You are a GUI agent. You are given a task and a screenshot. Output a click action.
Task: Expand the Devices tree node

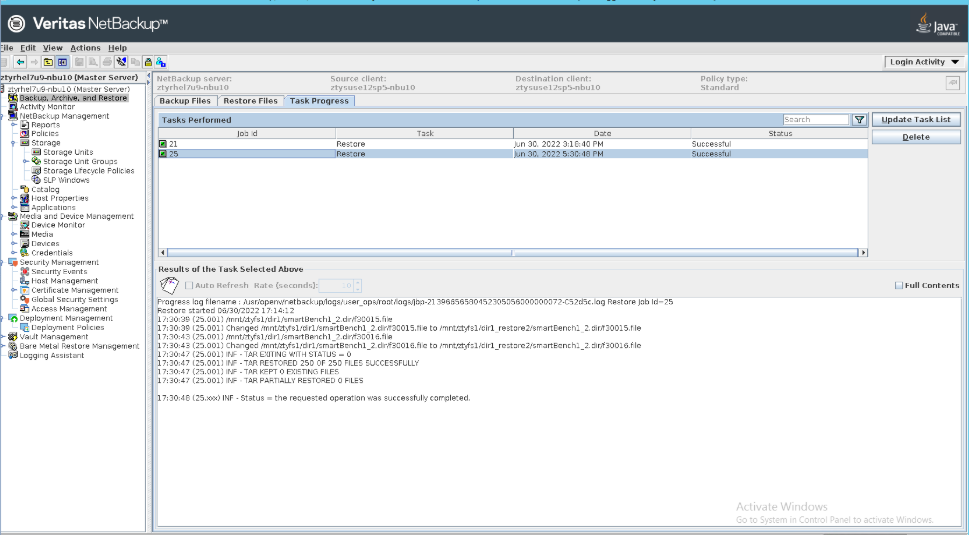(x=14, y=243)
